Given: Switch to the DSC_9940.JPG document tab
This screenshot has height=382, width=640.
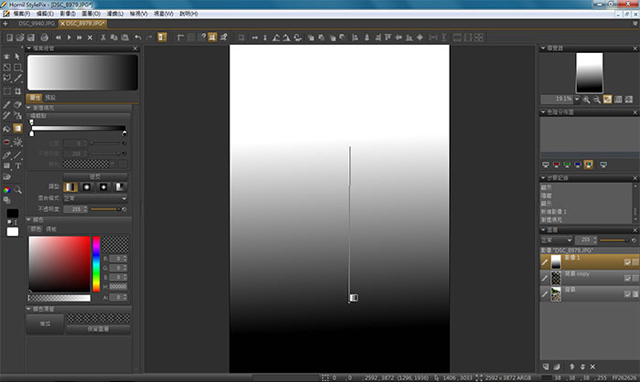Looking at the screenshot, I should (x=36, y=24).
